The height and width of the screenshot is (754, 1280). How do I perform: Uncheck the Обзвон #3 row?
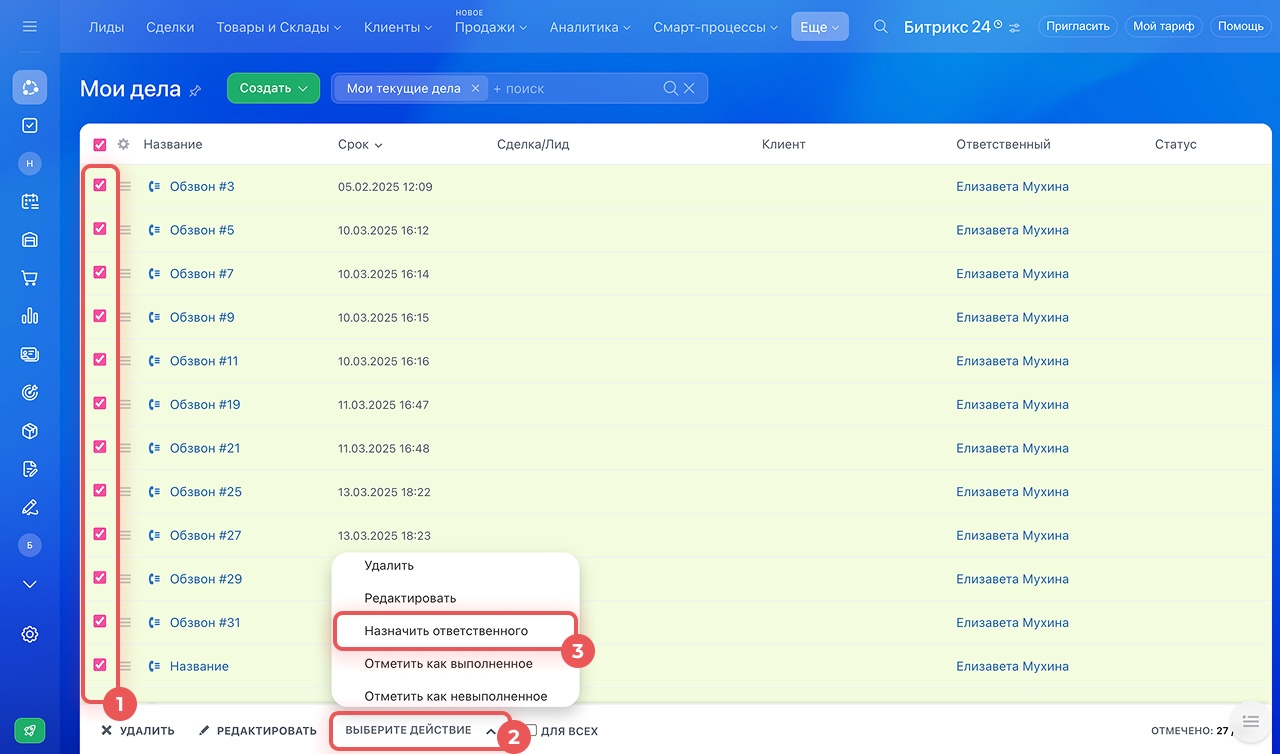tap(100, 185)
